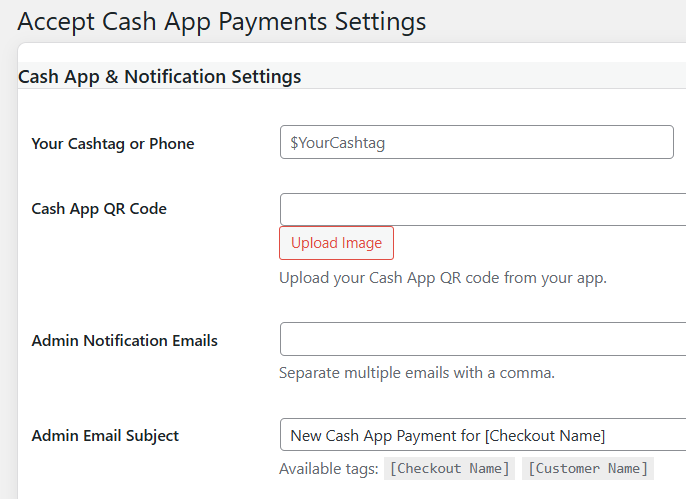Click the Upload your QR code help text
686x499 pixels.
pos(443,278)
